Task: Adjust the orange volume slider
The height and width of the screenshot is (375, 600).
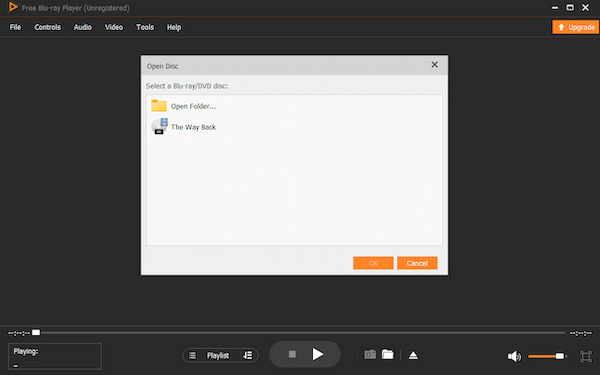Action: (x=546, y=356)
